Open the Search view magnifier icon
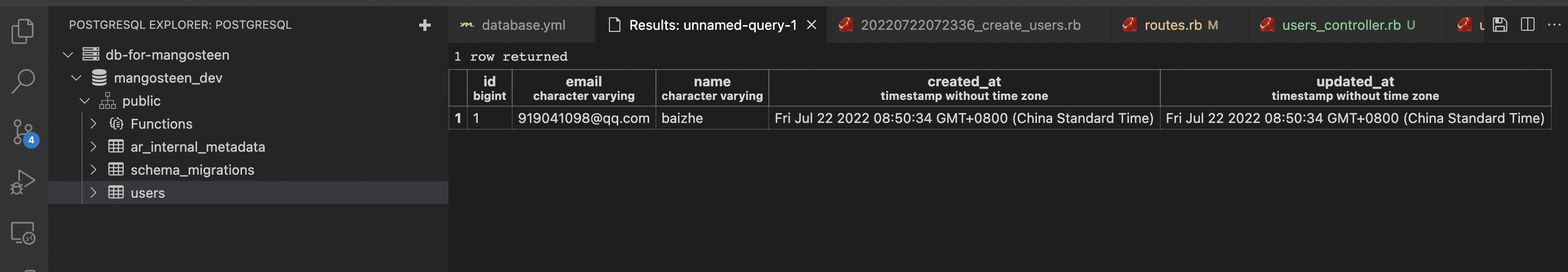The width and height of the screenshot is (1568, 272). coord(23,81)
